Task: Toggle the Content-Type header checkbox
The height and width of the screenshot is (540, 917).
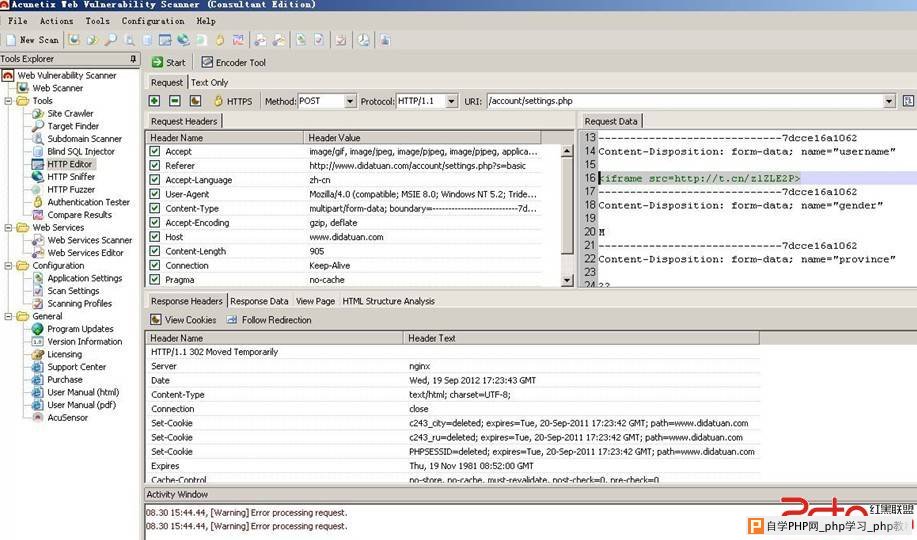Action: coord(154,208)
